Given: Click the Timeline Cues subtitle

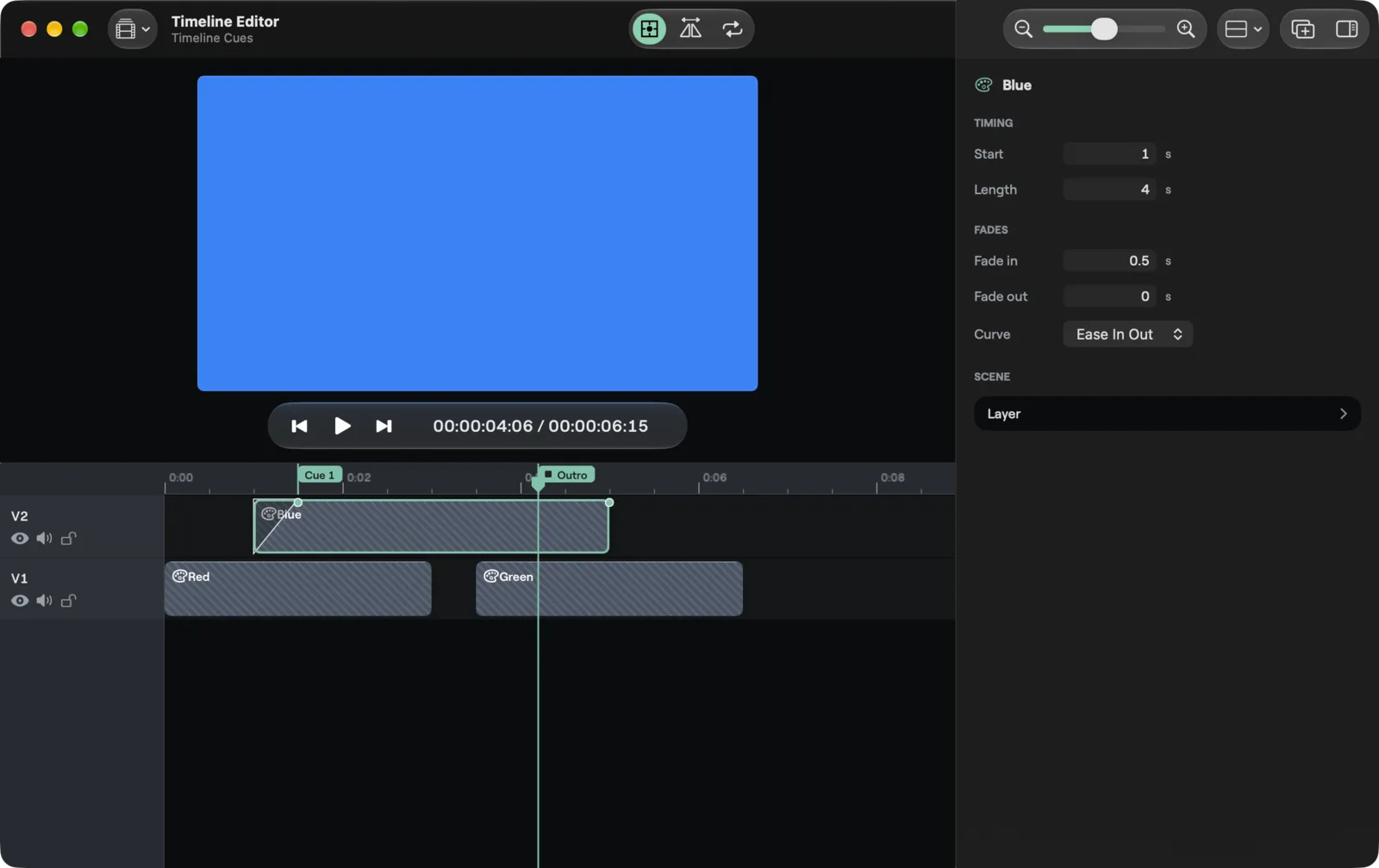Looking at the screenshot, I should pyautogui.click(x=212, y=38).
